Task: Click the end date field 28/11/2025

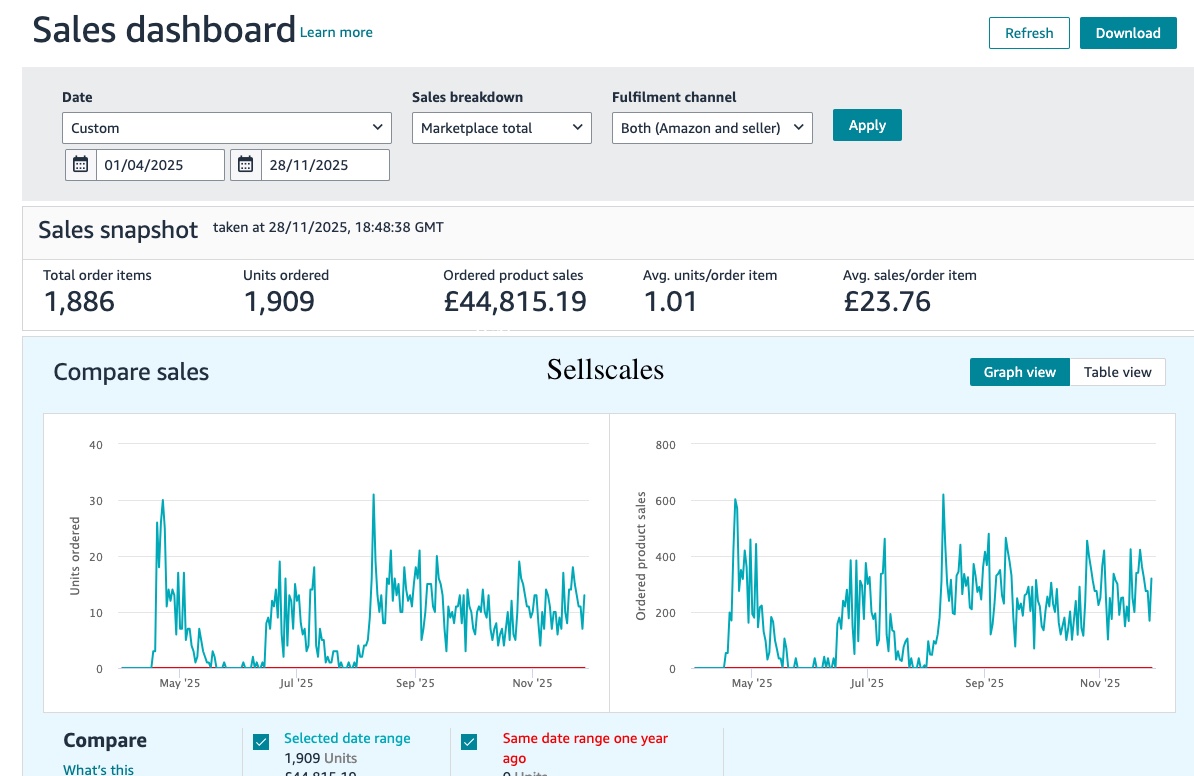Action: pyautogui.click(x=324, y=165)
